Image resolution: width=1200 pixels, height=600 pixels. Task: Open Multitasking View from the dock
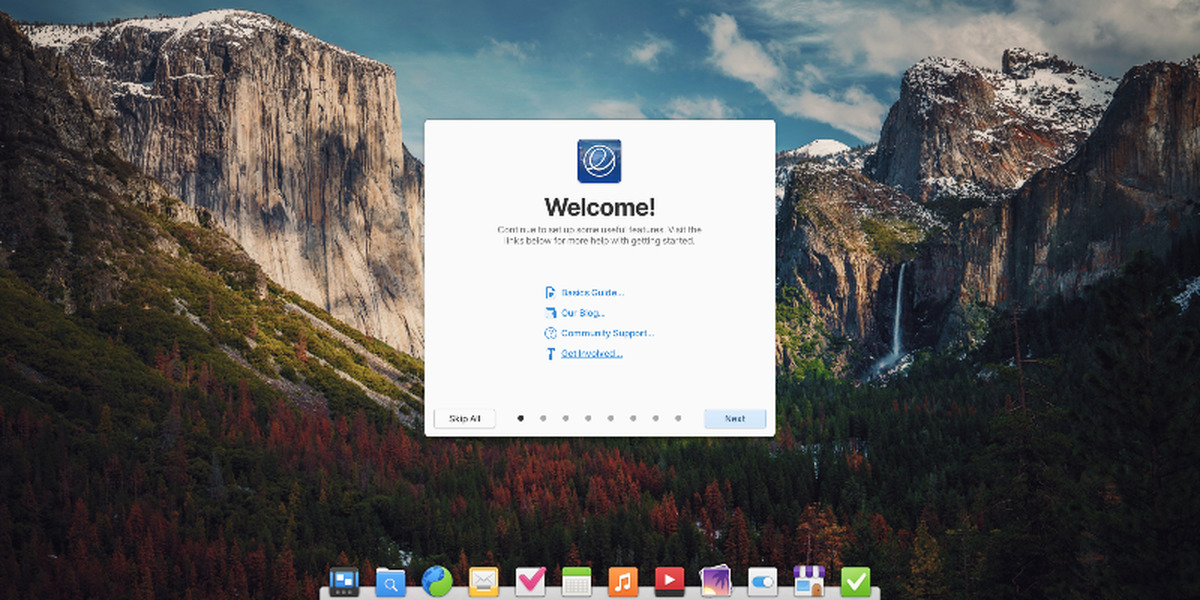pos(344,581)
